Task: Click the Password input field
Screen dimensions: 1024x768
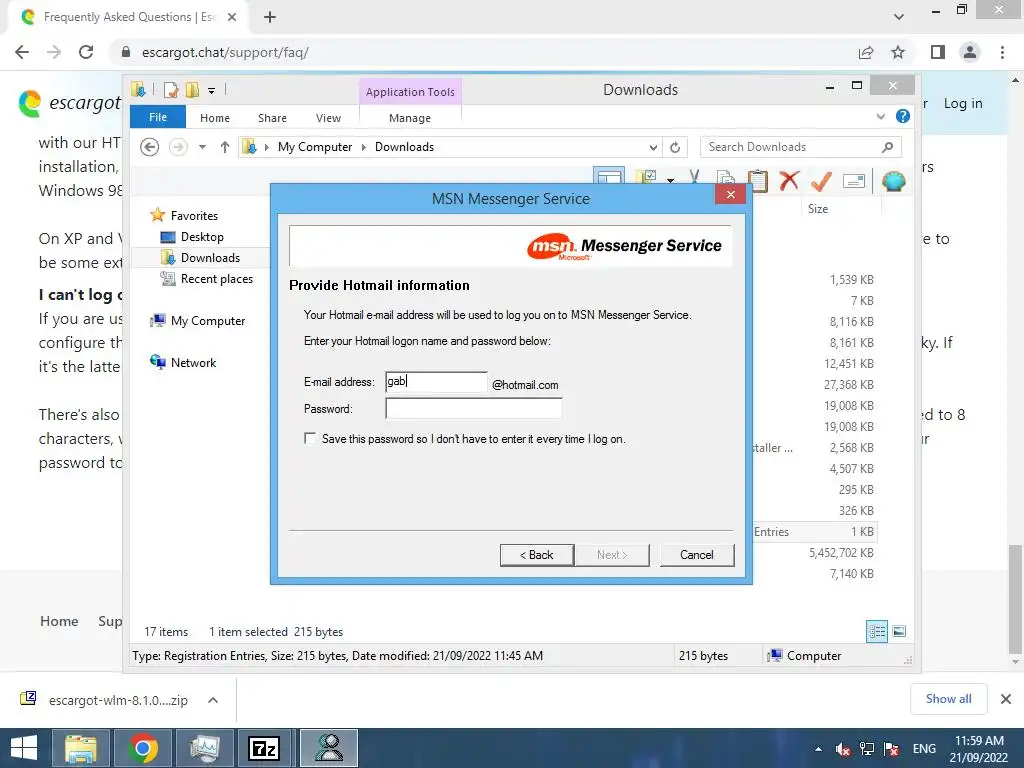Action: tap(474, 409)
